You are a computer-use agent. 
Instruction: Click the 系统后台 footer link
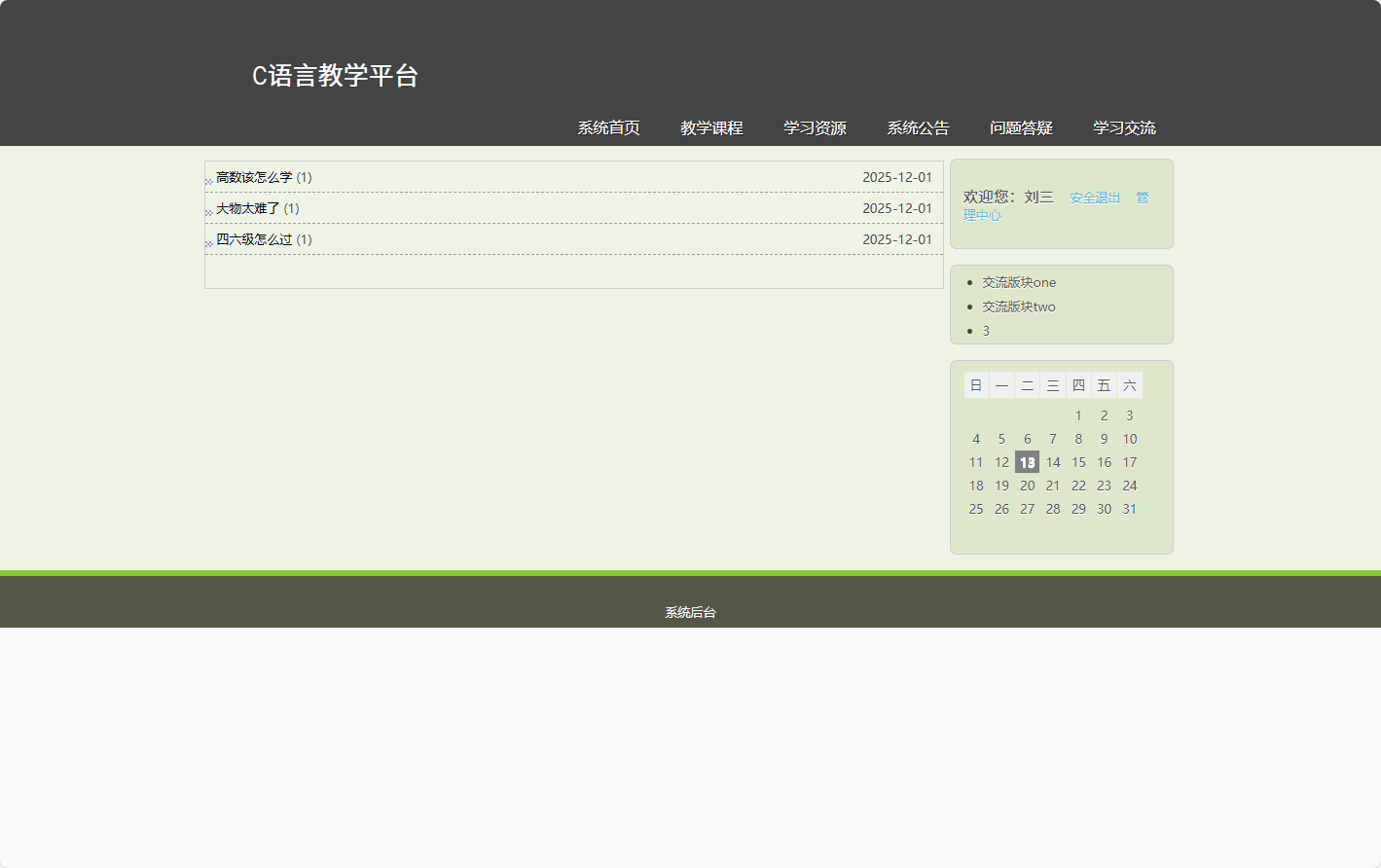pos(690,612)
